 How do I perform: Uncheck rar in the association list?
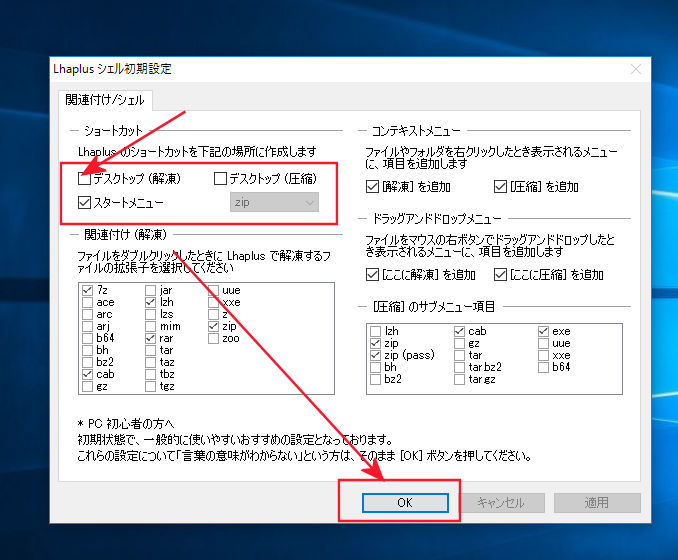point(150,338)
